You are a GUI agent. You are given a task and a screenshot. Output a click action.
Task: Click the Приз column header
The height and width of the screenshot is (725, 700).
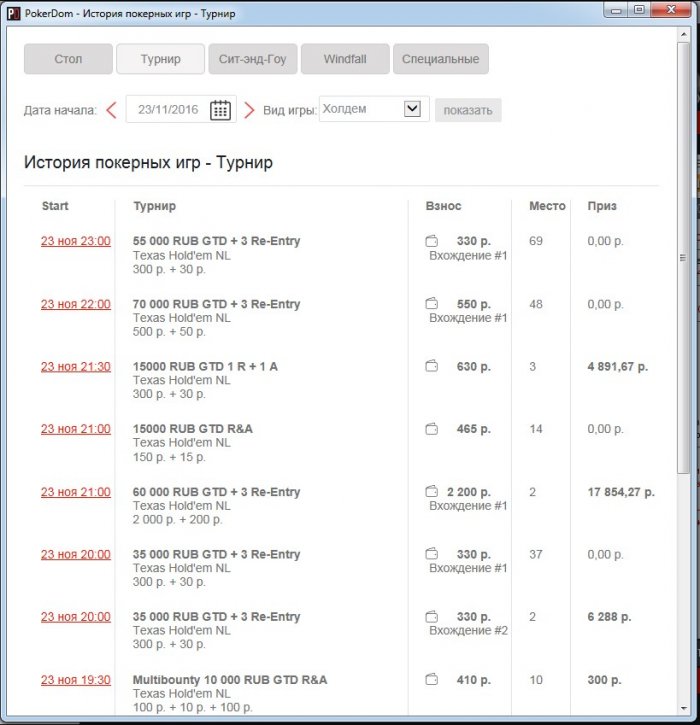pos(602,206)
